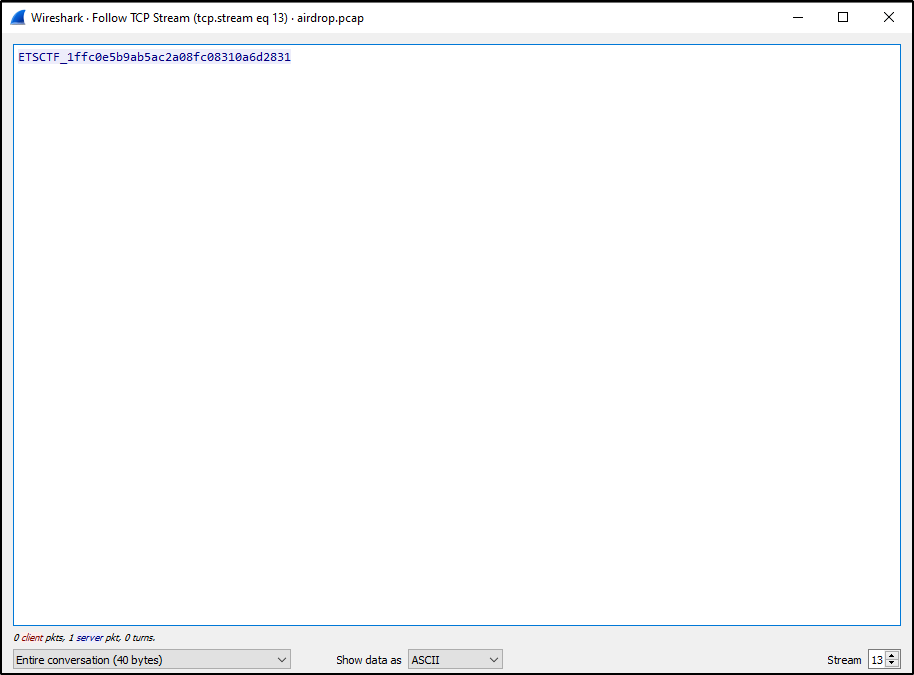Image resolution: width=914 pixels, height=675 pixels.
Task: Increment stream number with the up arrow
Action: coord(892,655)
